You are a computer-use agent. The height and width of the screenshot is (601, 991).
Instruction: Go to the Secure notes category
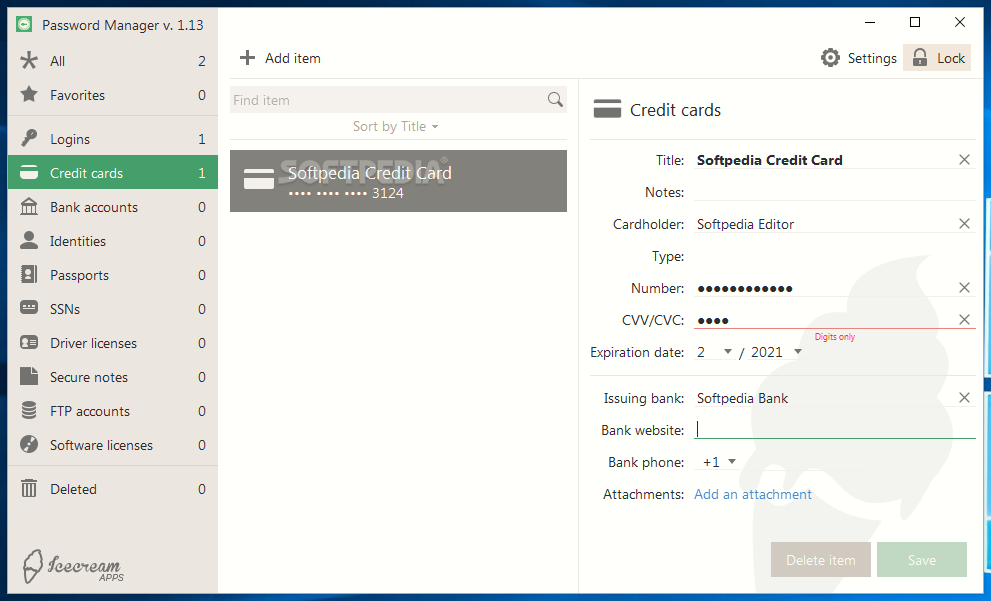coord(112,377)
